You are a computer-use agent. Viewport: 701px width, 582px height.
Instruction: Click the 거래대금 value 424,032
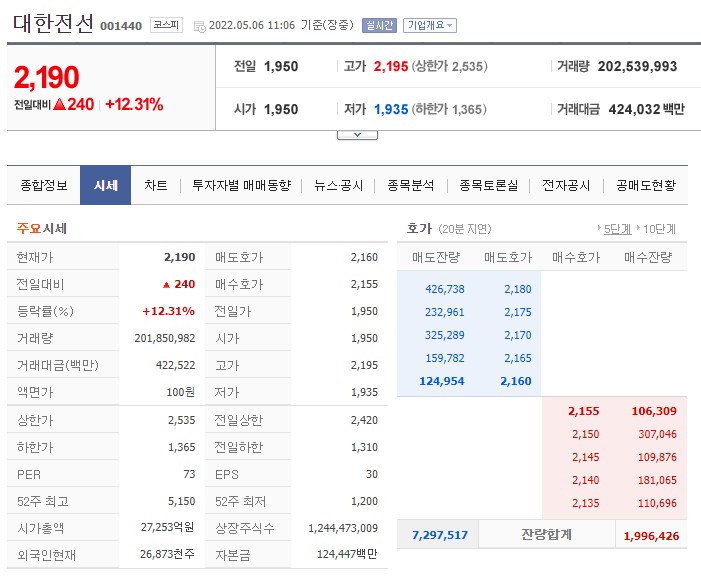(634, 109)
